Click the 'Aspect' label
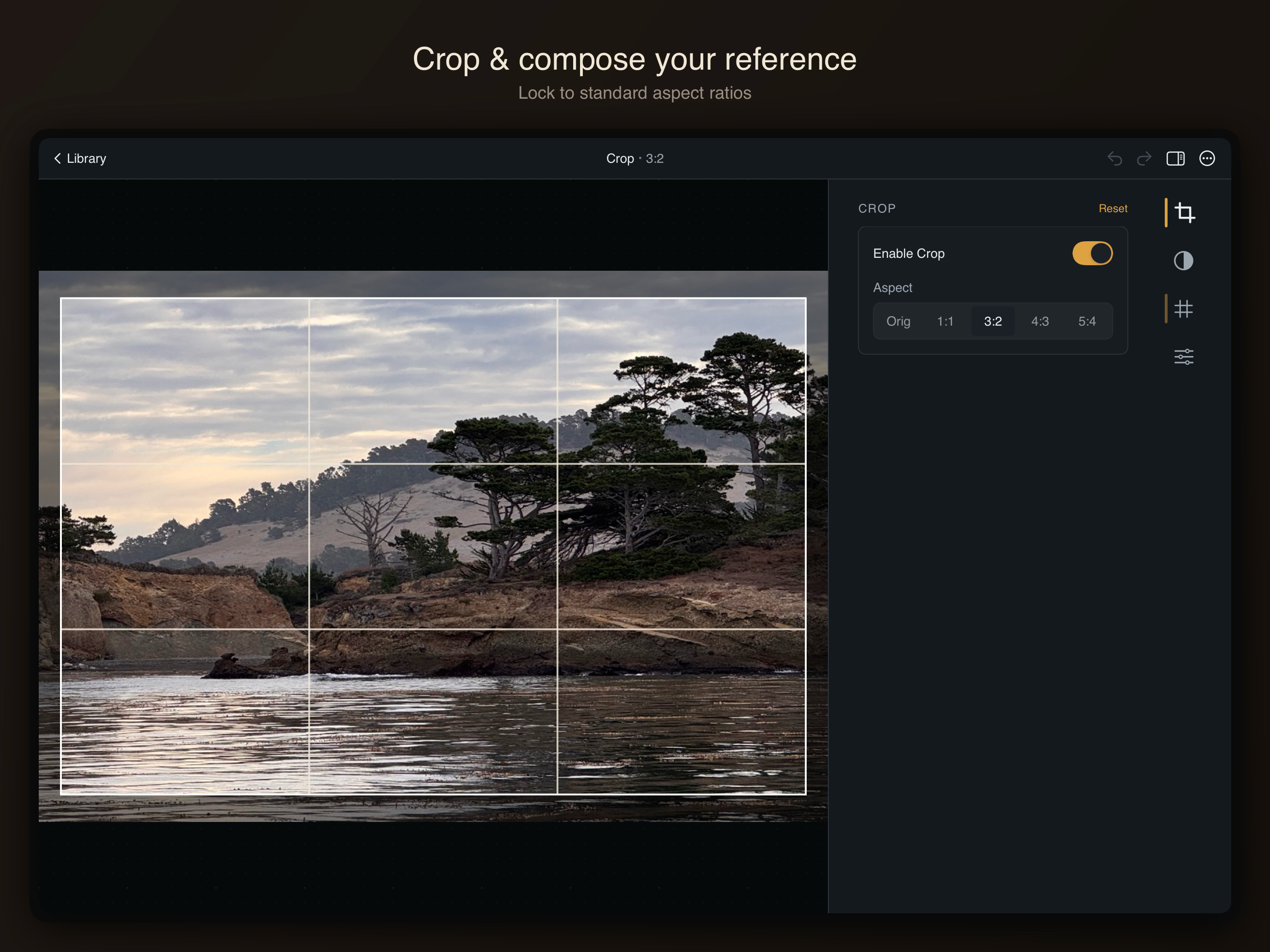 (x=892, y=287)
